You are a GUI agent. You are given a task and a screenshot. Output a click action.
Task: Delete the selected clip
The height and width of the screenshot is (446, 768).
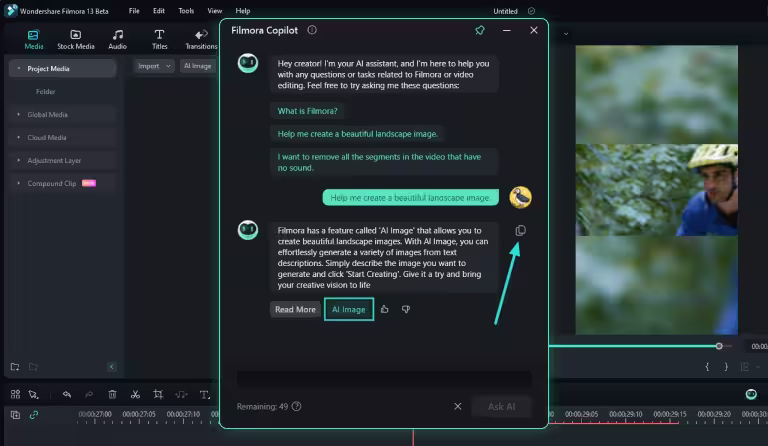(112, 394)
